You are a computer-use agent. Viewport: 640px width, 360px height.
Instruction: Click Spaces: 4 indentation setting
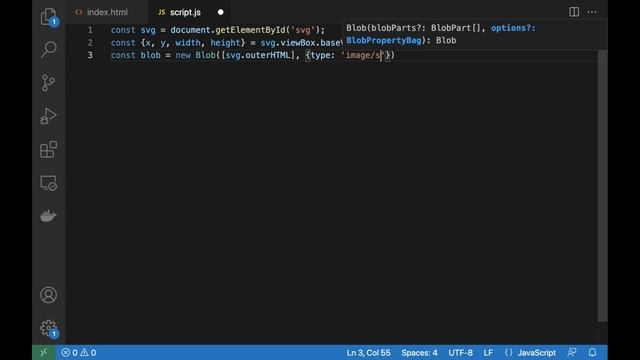(x=419, y=353)
